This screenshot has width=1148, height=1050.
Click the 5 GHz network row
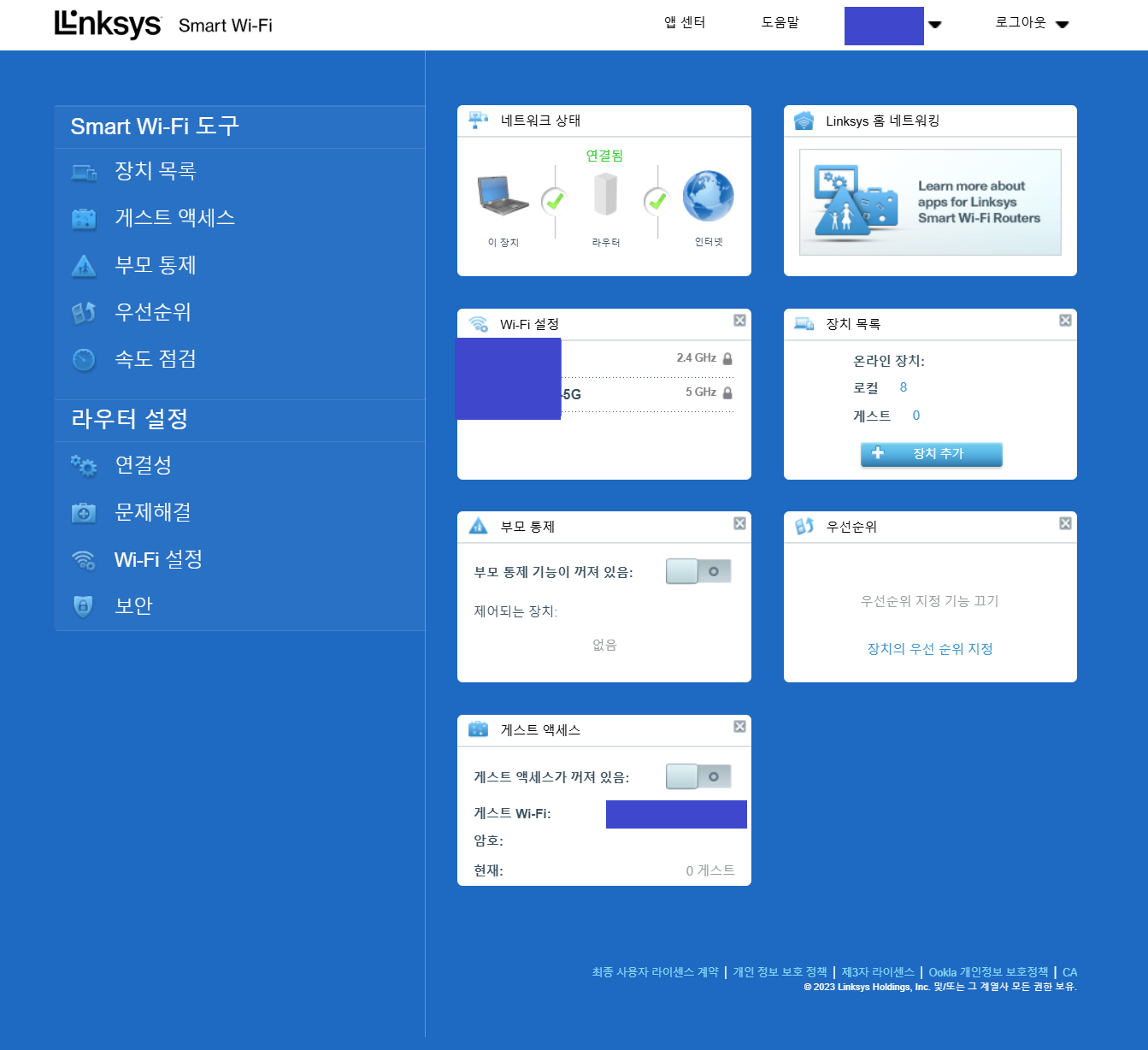point(604,394)
